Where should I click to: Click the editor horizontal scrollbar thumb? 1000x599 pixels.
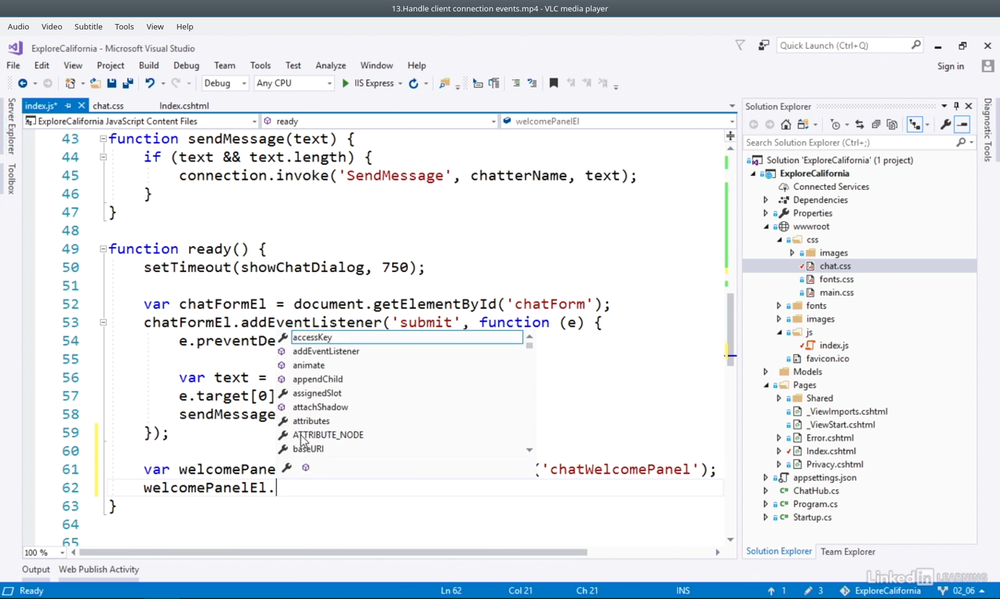tap(334, 552)
